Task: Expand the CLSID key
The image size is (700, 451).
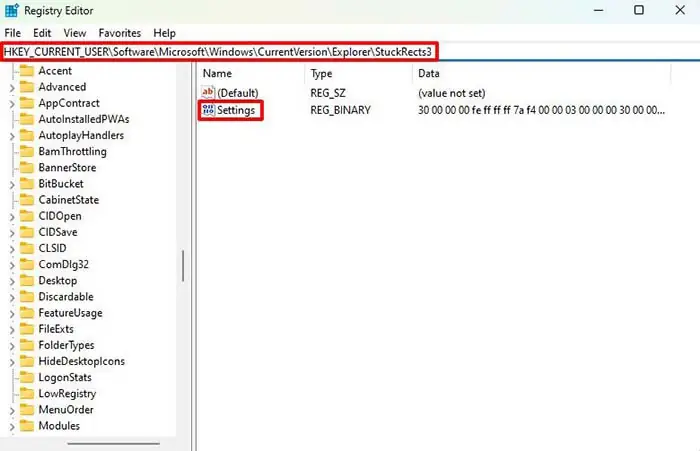Action: 12,249
